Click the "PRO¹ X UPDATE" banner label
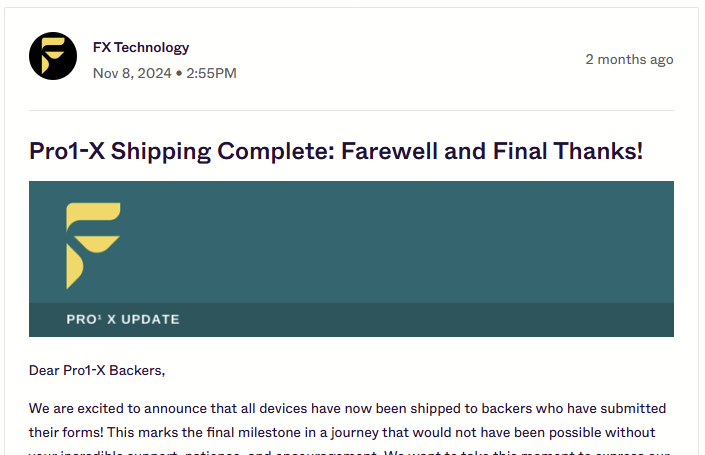This screenshot has height=455, width=705. coord(123,320)
